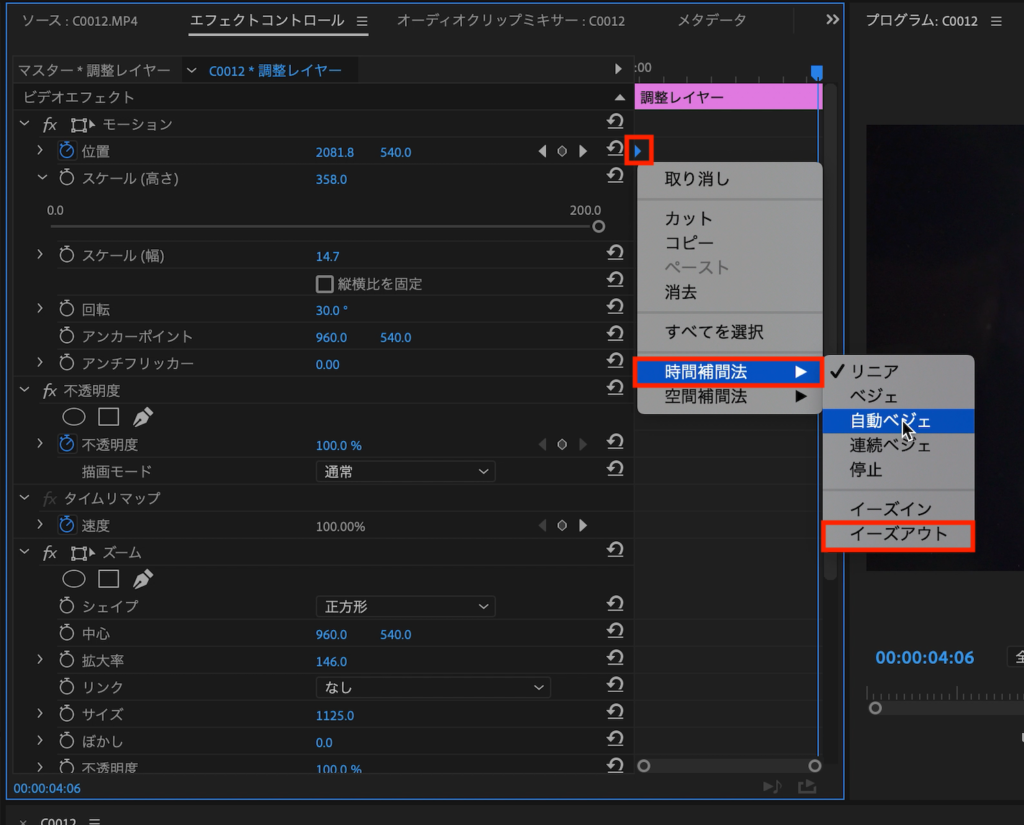Screen dimensions: 1024x825
Task: Collapse the ズーム effect group
Action: point(25,552)
